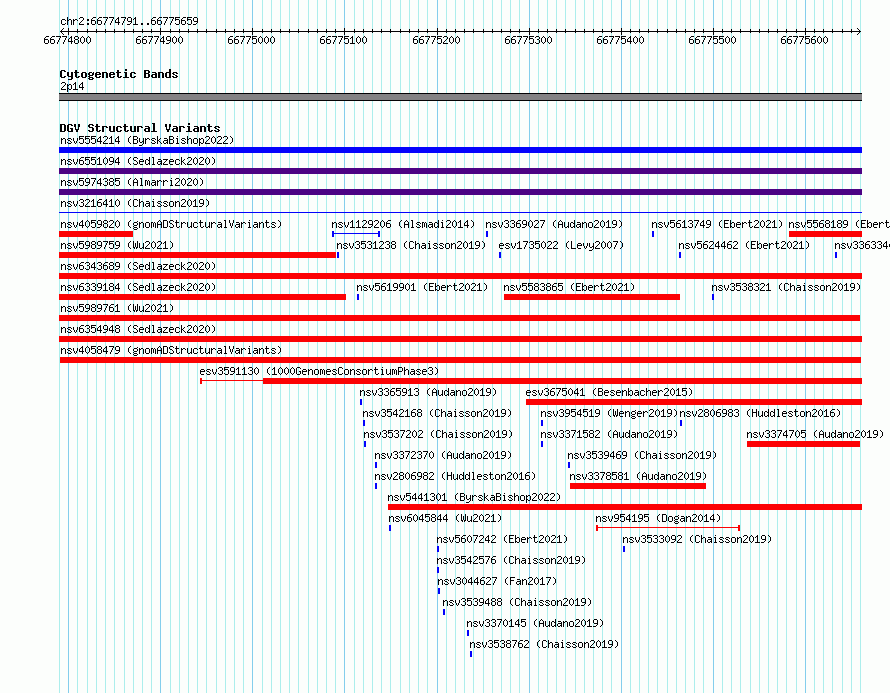Open nsv6045844 (Wu2021) variant
This screenshot has width=890, height=693.
click(445, 518)
